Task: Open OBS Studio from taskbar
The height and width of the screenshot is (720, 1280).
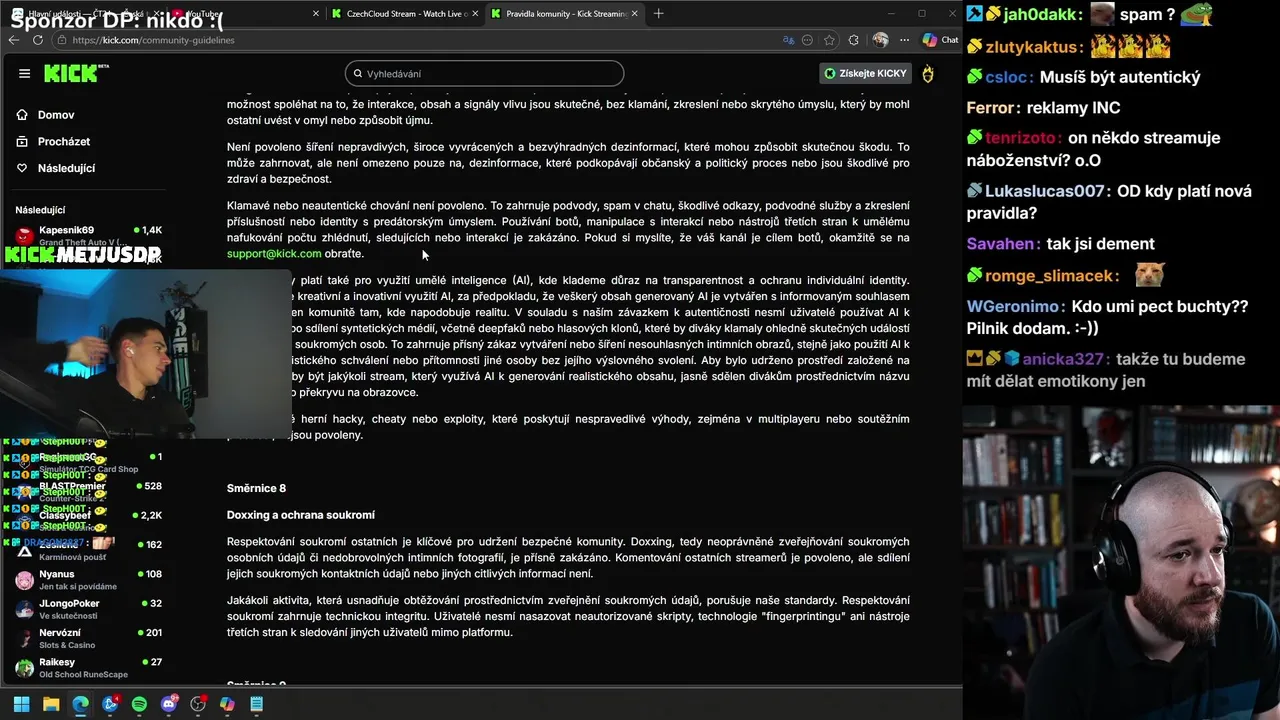Action: (x=198, y=704)
